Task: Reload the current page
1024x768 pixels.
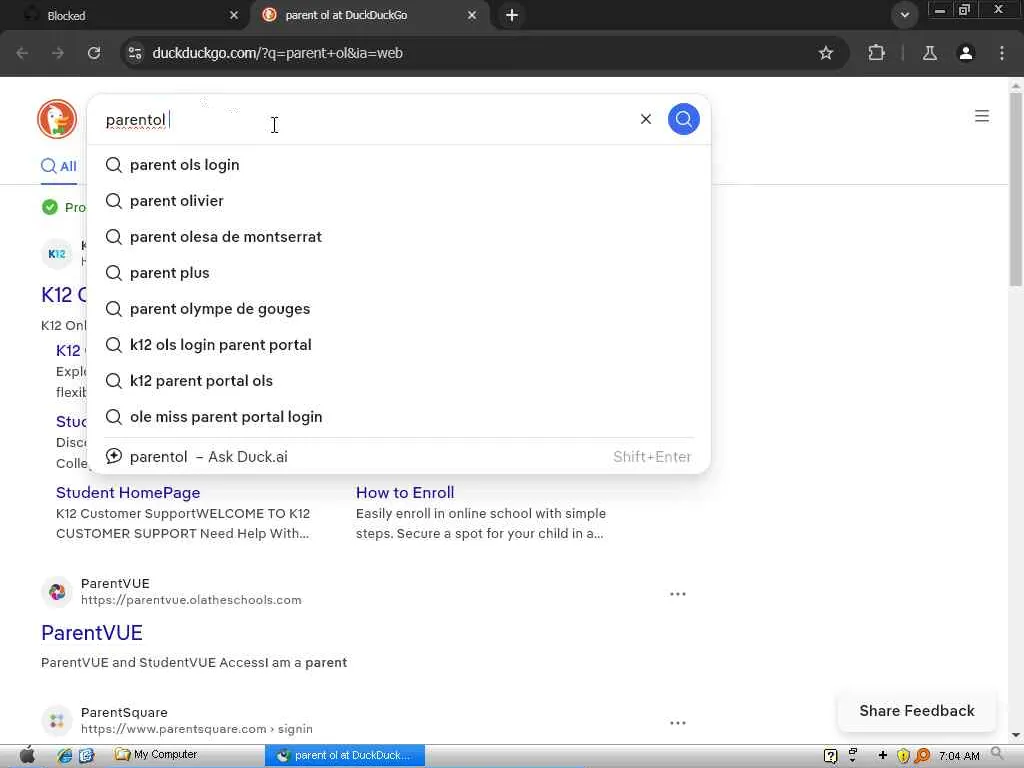Action: coord(94,53)
